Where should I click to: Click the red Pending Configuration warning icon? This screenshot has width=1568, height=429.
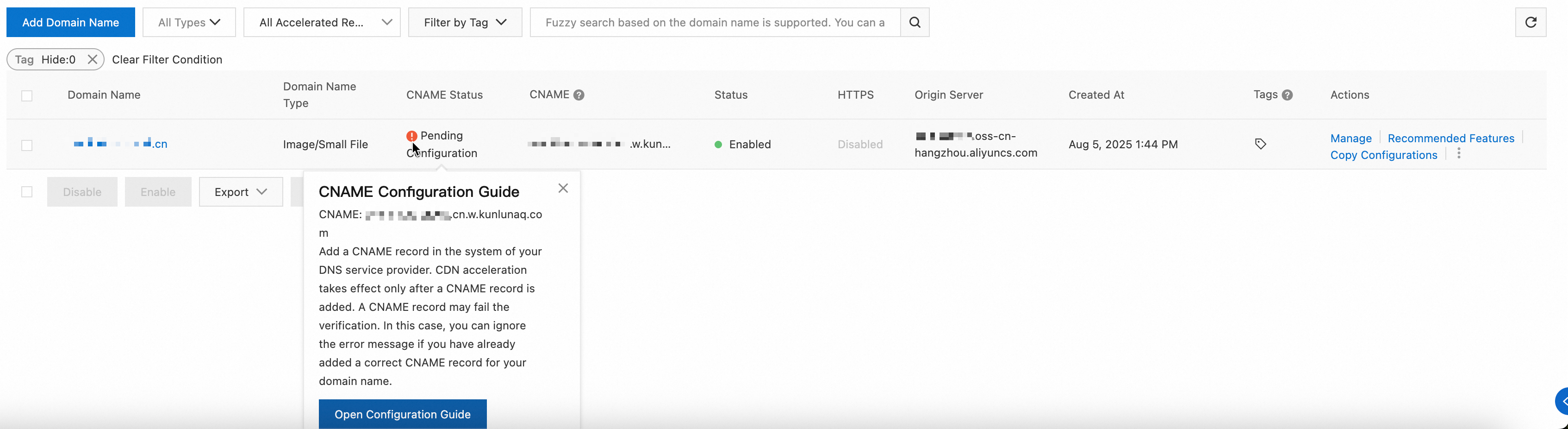(412, 136)
